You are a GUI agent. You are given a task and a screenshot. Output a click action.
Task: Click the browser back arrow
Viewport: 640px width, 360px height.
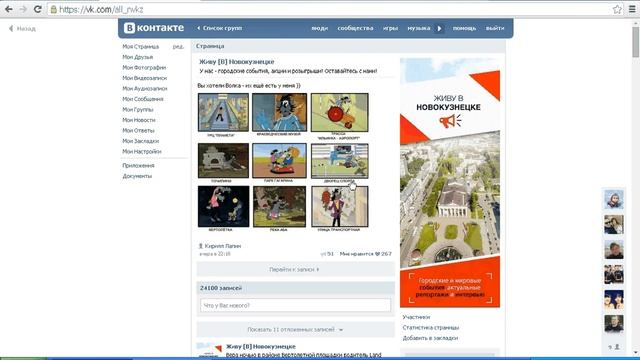tap(9, 9)
